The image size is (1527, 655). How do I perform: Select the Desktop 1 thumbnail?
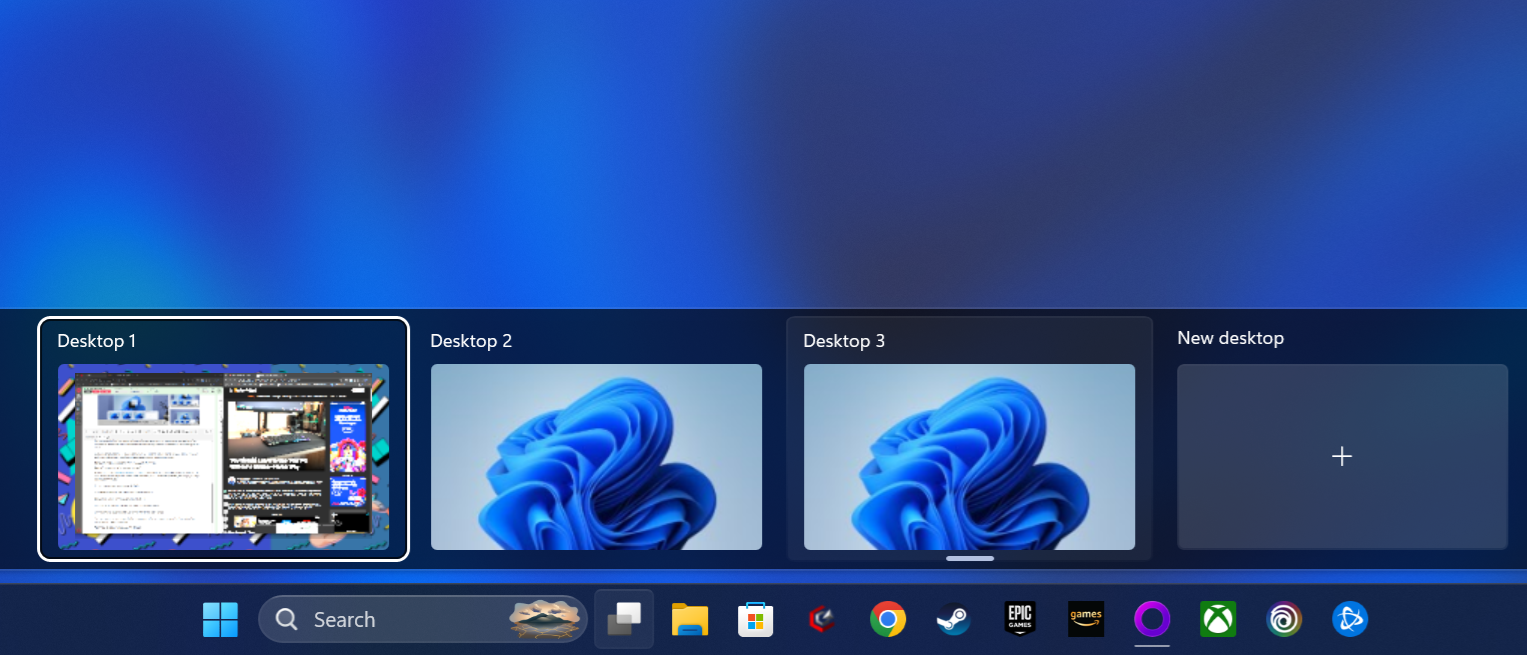(x=223, y=456)
